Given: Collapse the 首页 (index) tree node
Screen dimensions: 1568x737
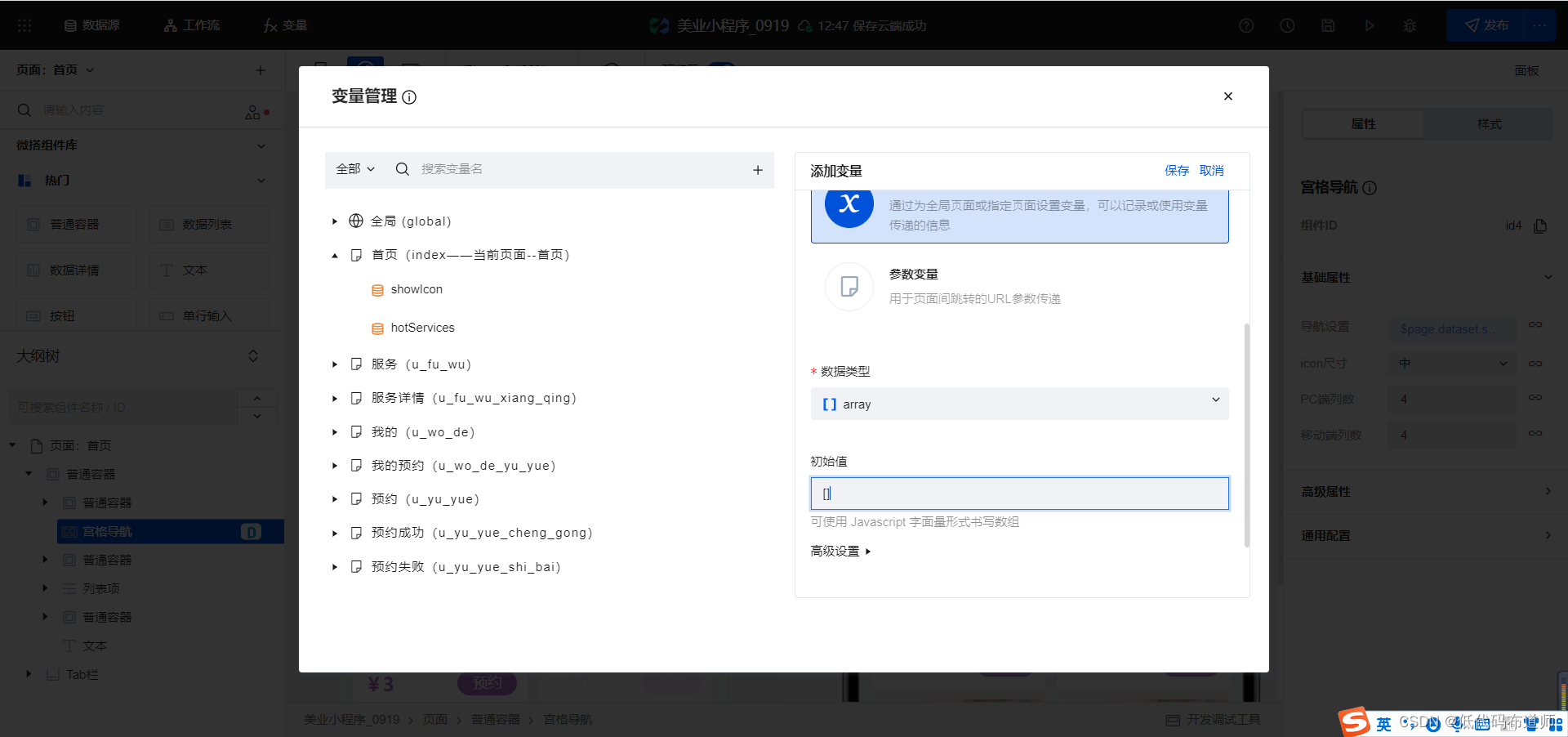Looking at the screenshot, I should 335,256.
